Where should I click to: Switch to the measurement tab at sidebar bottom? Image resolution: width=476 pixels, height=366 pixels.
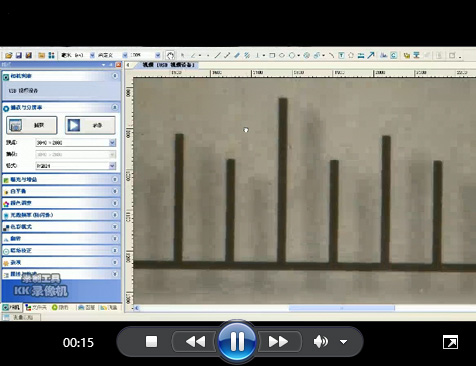click(x=86, y=307)
